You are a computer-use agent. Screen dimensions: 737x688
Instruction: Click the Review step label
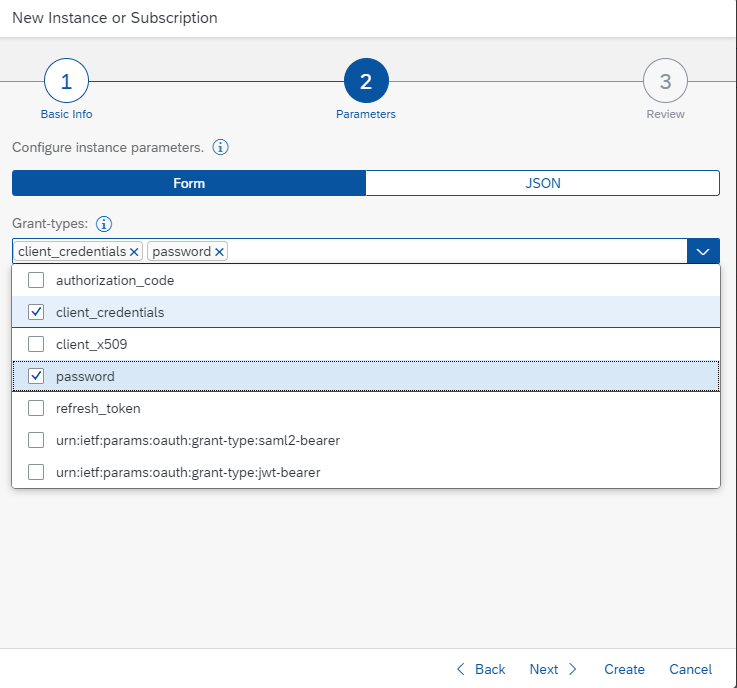pyautogui.click(x=666, y=114)
